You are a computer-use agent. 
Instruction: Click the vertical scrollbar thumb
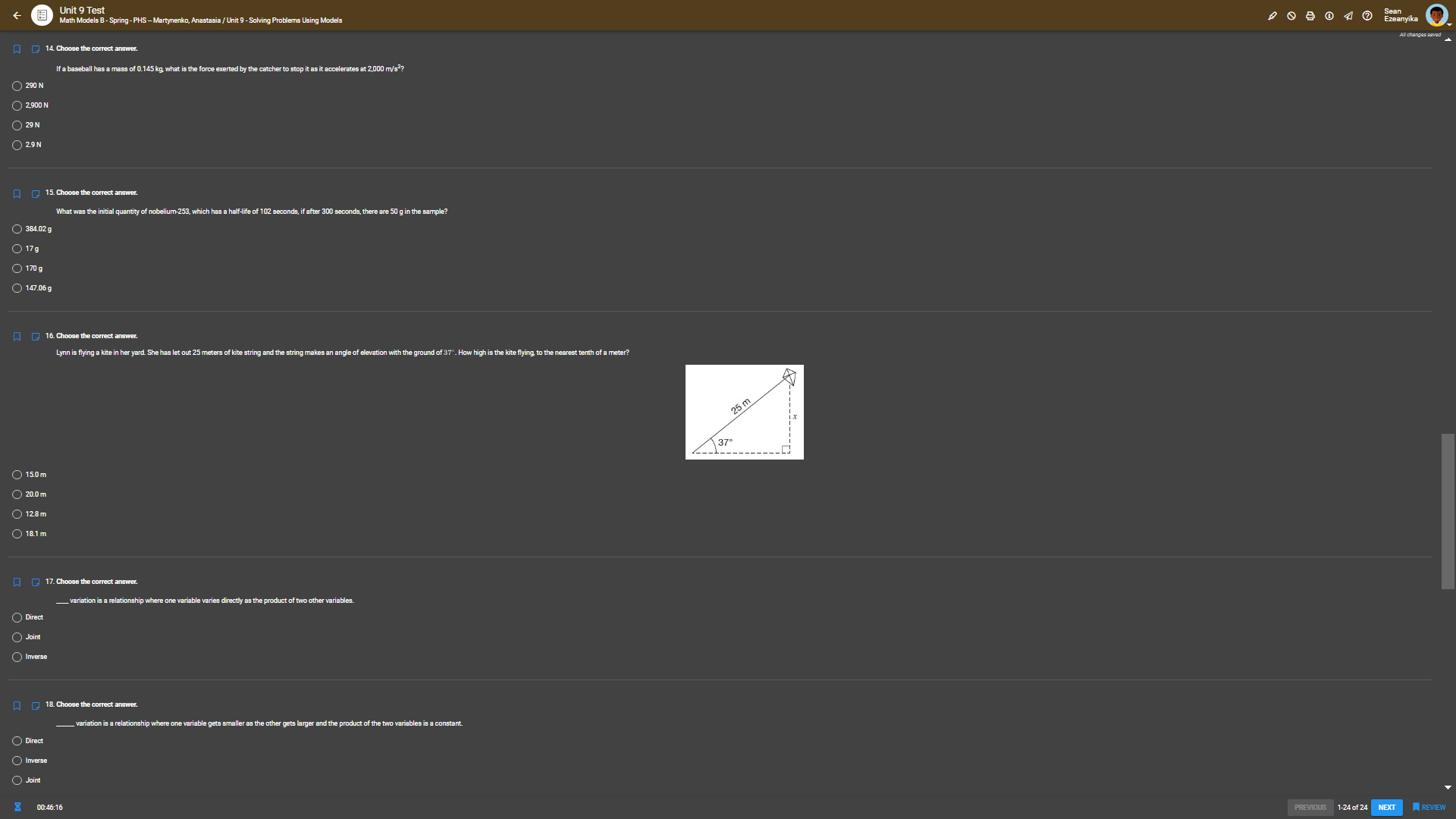point(1448,511)
